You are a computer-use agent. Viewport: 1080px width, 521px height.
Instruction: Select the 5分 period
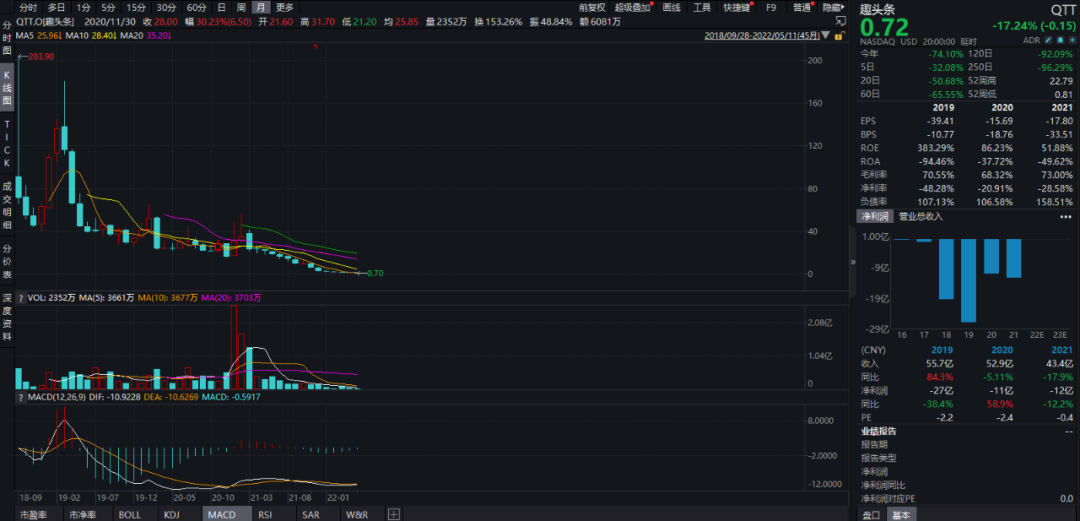point(108,8)
